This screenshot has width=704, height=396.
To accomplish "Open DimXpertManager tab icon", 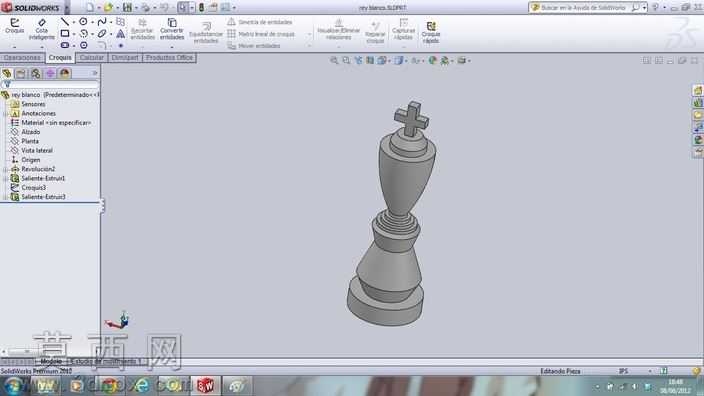I will click(x=50, y=73).
